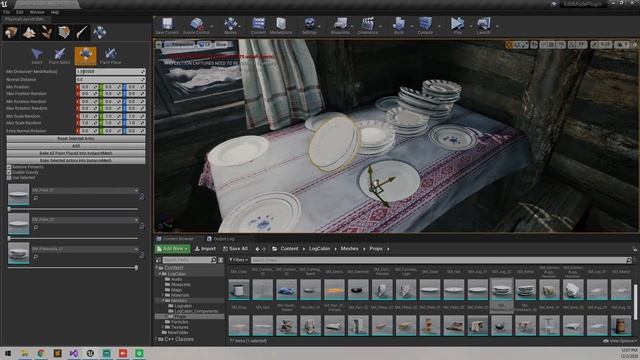Open Marketplace from the toolbar
640x360 pixels.
[x=281, y=25]
